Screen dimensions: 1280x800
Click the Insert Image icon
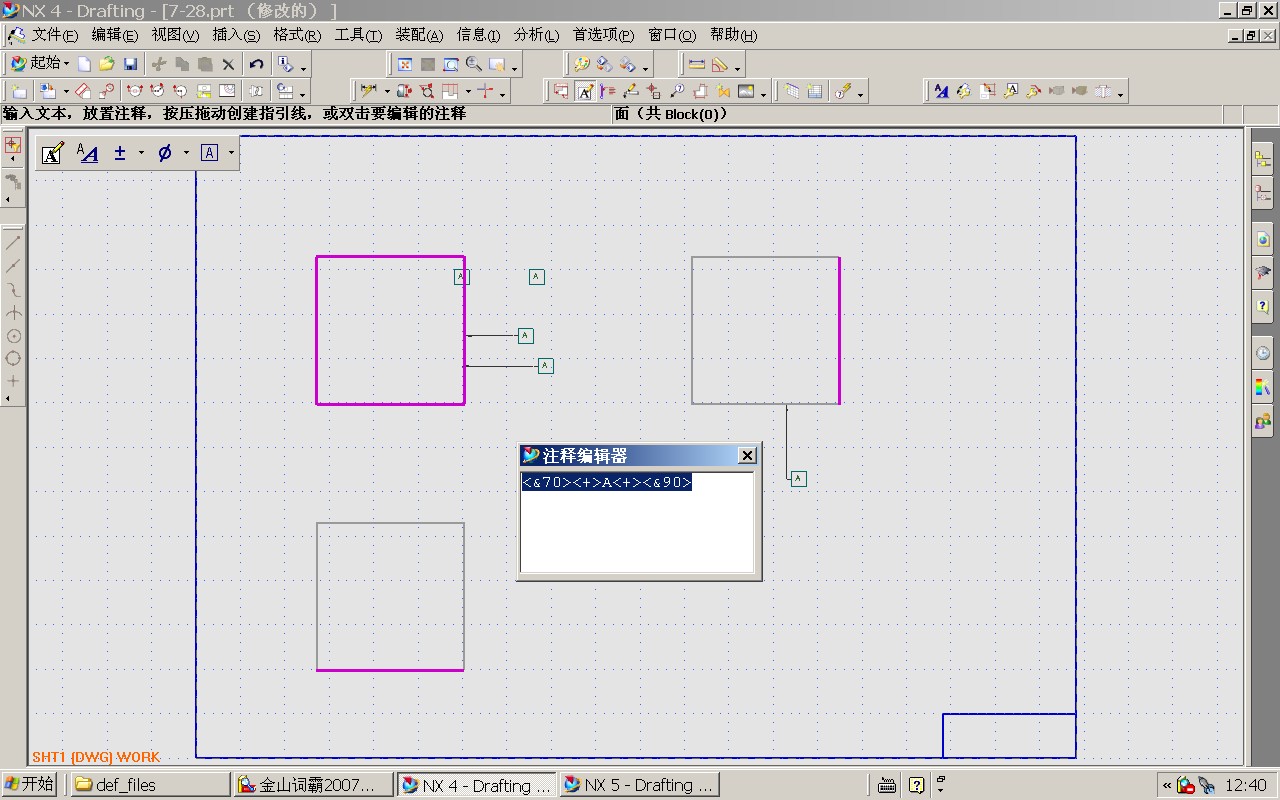click(x=746, y=91)
